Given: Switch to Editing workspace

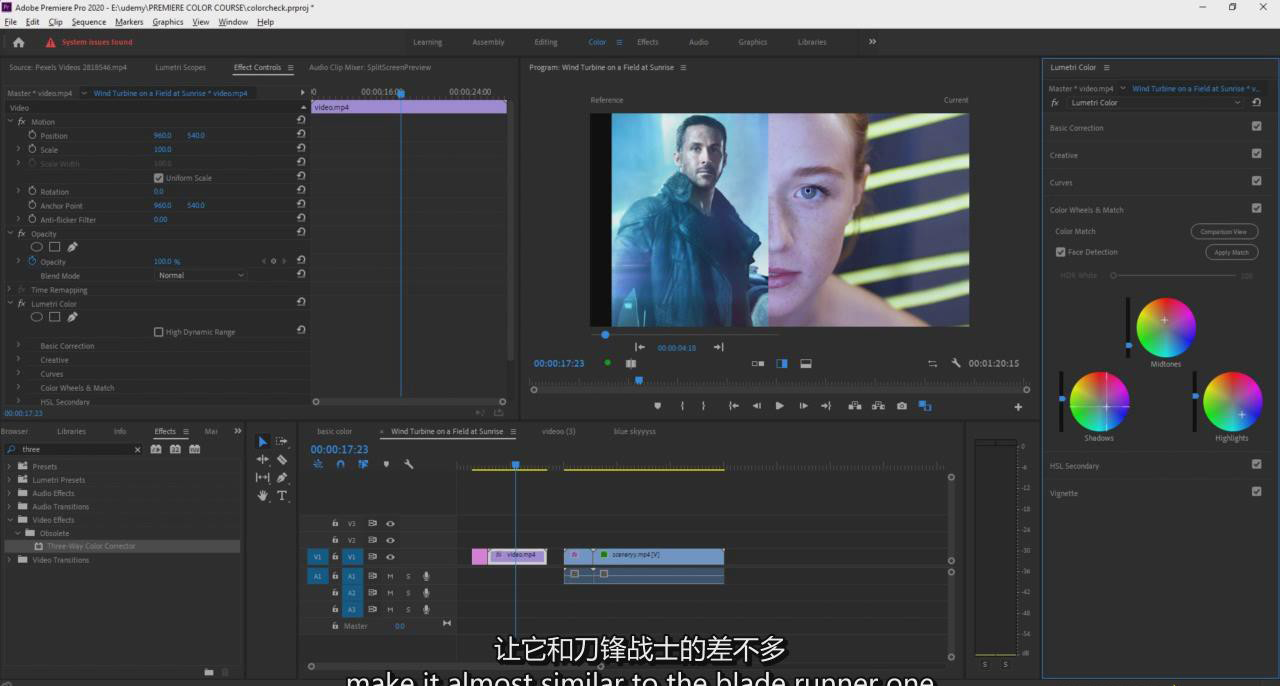Looking at the screenshot, I should 546,42.
